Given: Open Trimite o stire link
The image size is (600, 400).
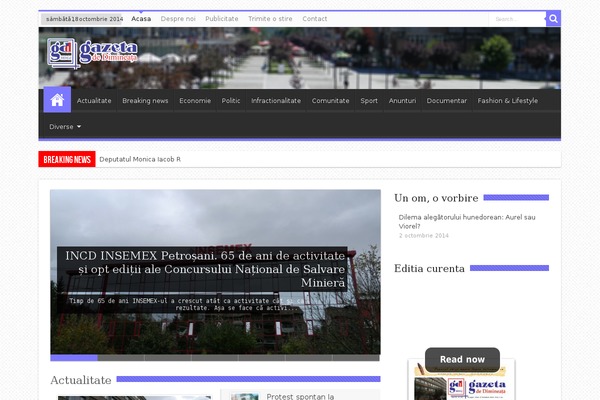Looking at the screenshot, I should [270, 19].
